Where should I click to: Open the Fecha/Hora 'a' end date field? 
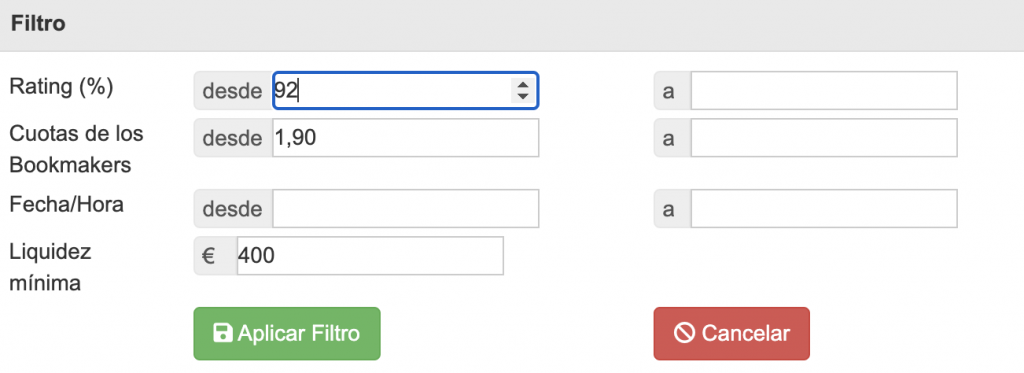[824, 209]
